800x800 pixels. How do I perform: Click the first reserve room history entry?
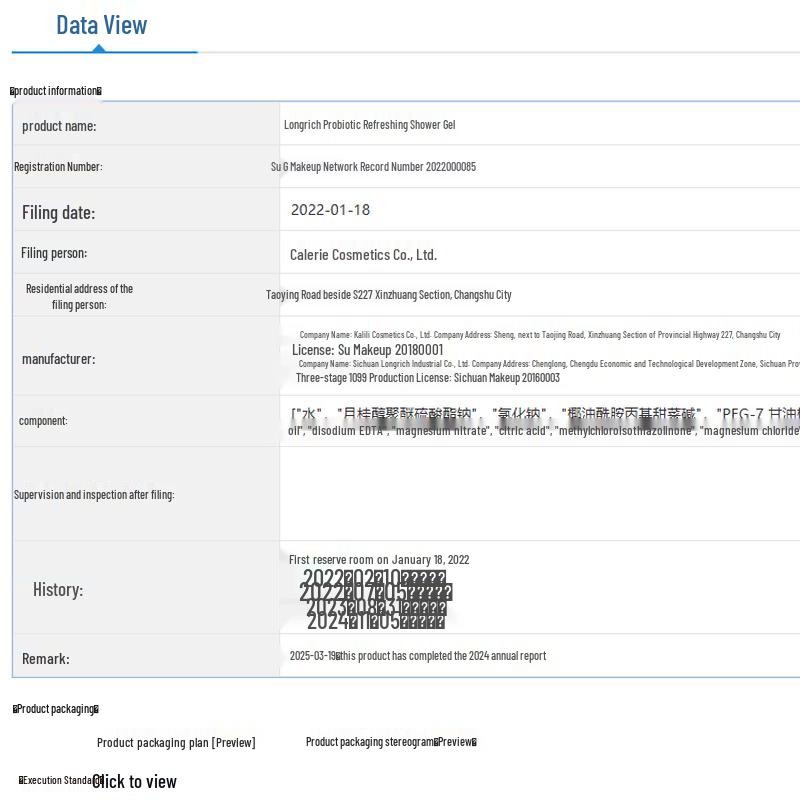pos(378,560)
